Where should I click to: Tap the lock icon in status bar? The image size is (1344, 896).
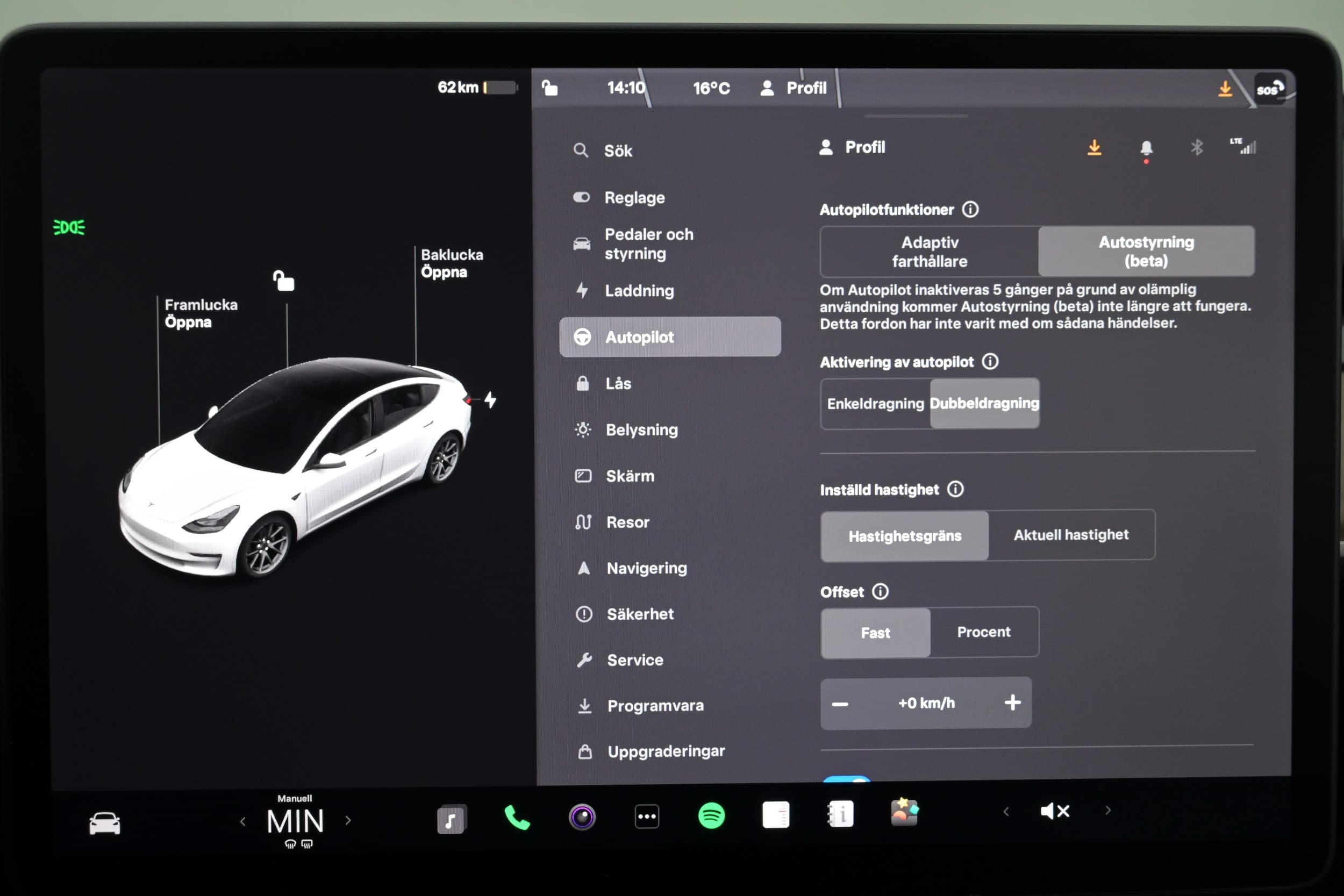pyautogui.click(x=549, y=88)
